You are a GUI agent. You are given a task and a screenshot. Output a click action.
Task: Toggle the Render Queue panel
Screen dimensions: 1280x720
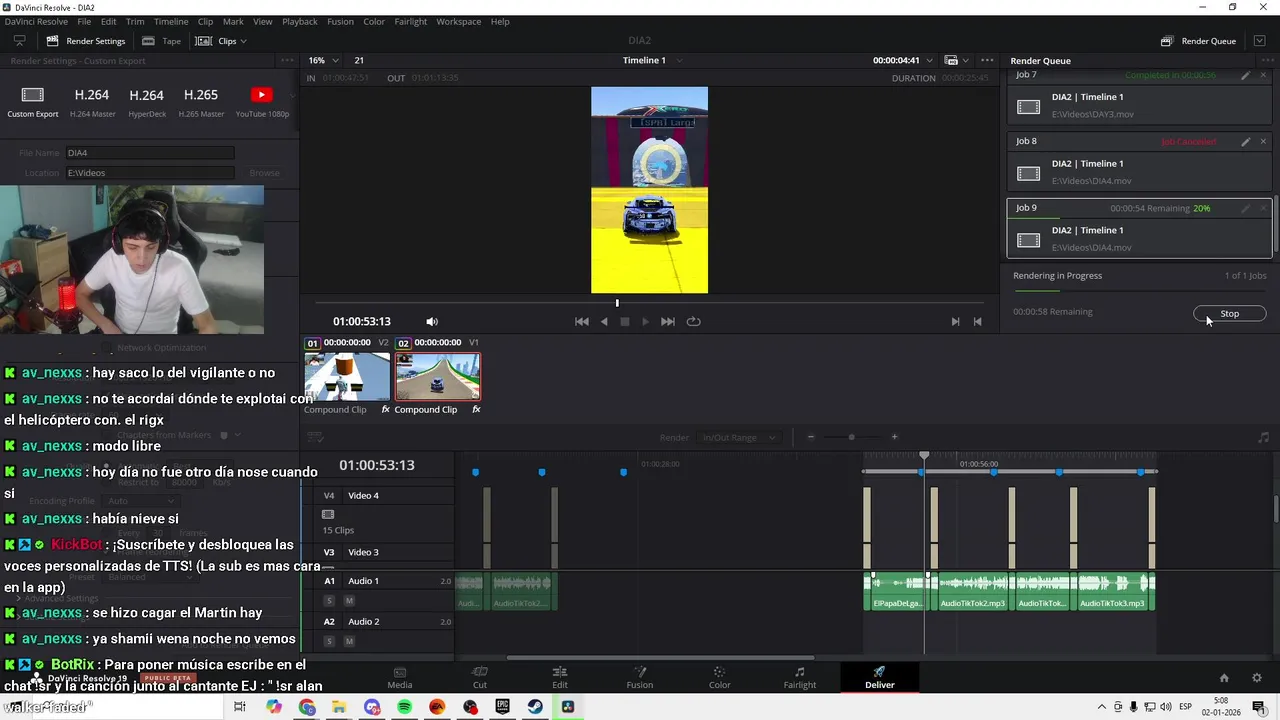coord(1198,41)
